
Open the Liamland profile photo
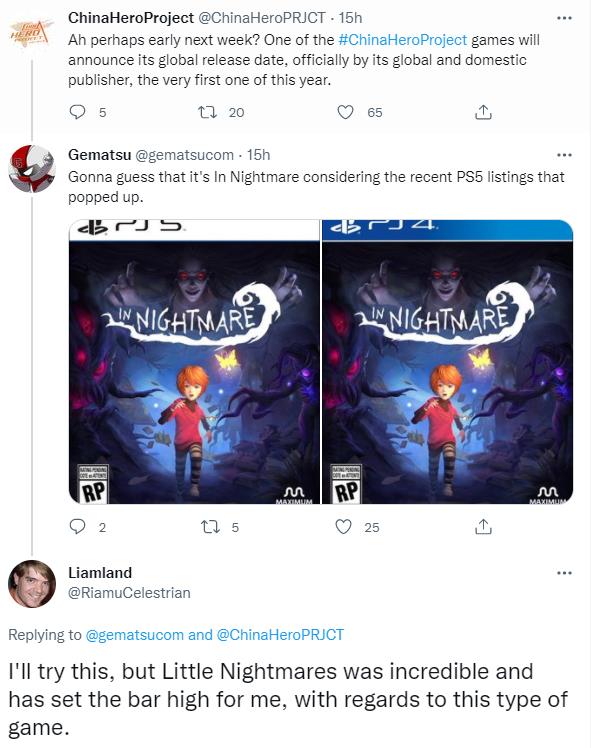click(x=31, y=583)
